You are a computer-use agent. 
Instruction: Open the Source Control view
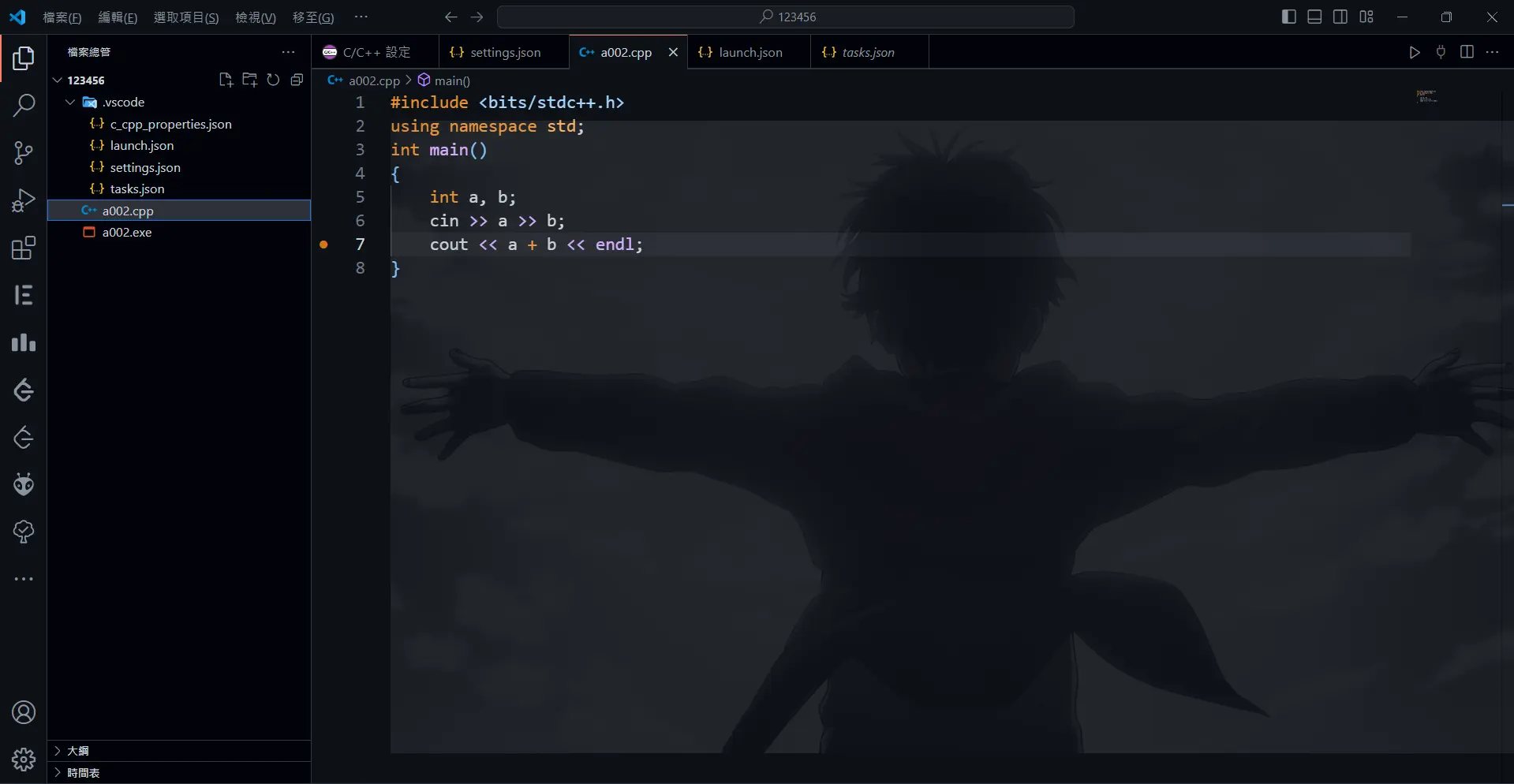coord(24,153)
